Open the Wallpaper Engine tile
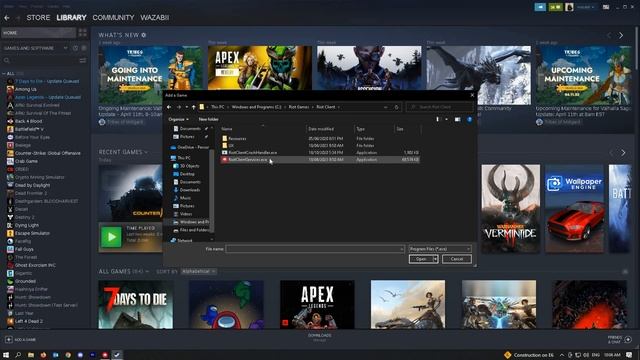 coord(575,208)
